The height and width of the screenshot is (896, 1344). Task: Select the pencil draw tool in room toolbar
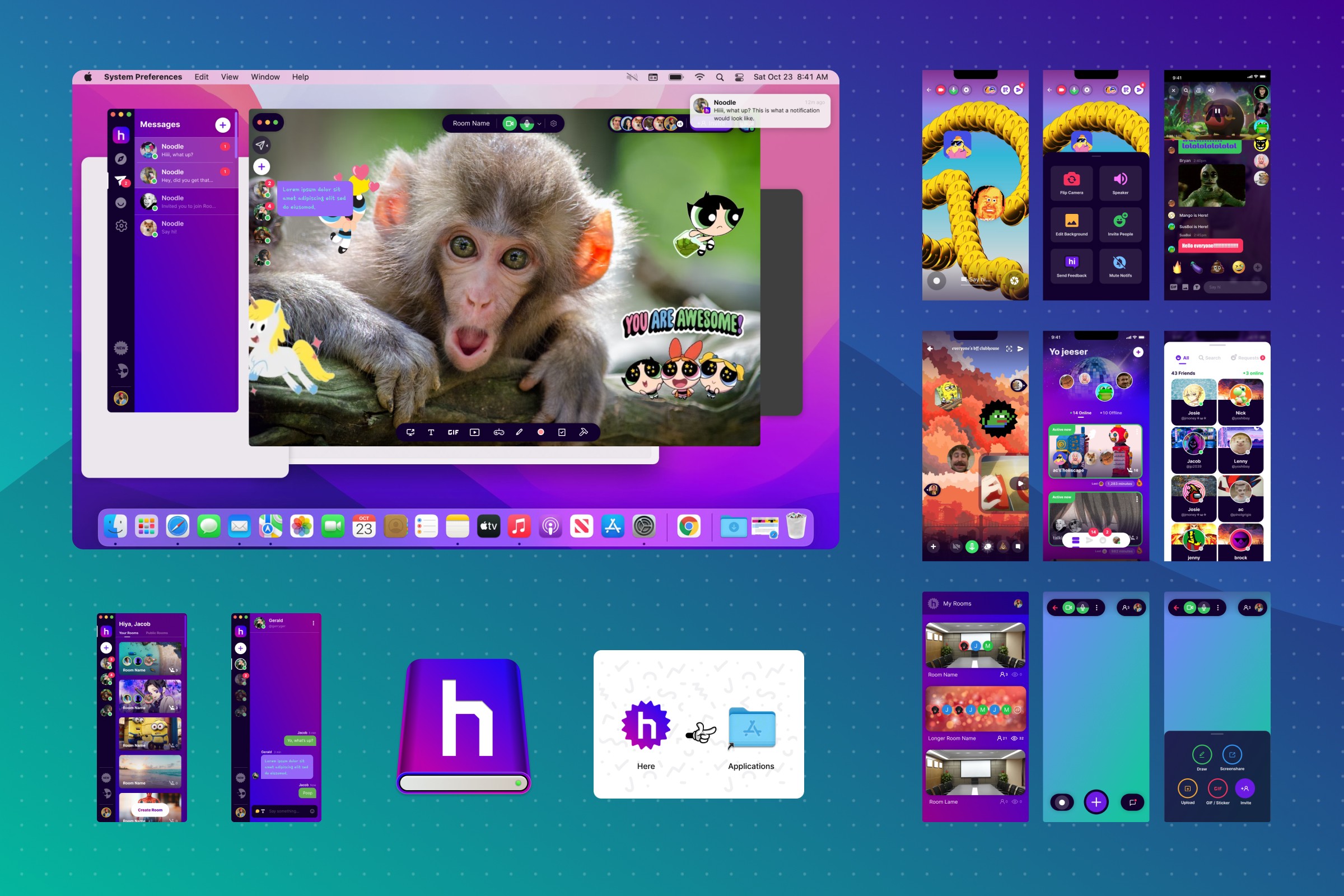point(520,432)
